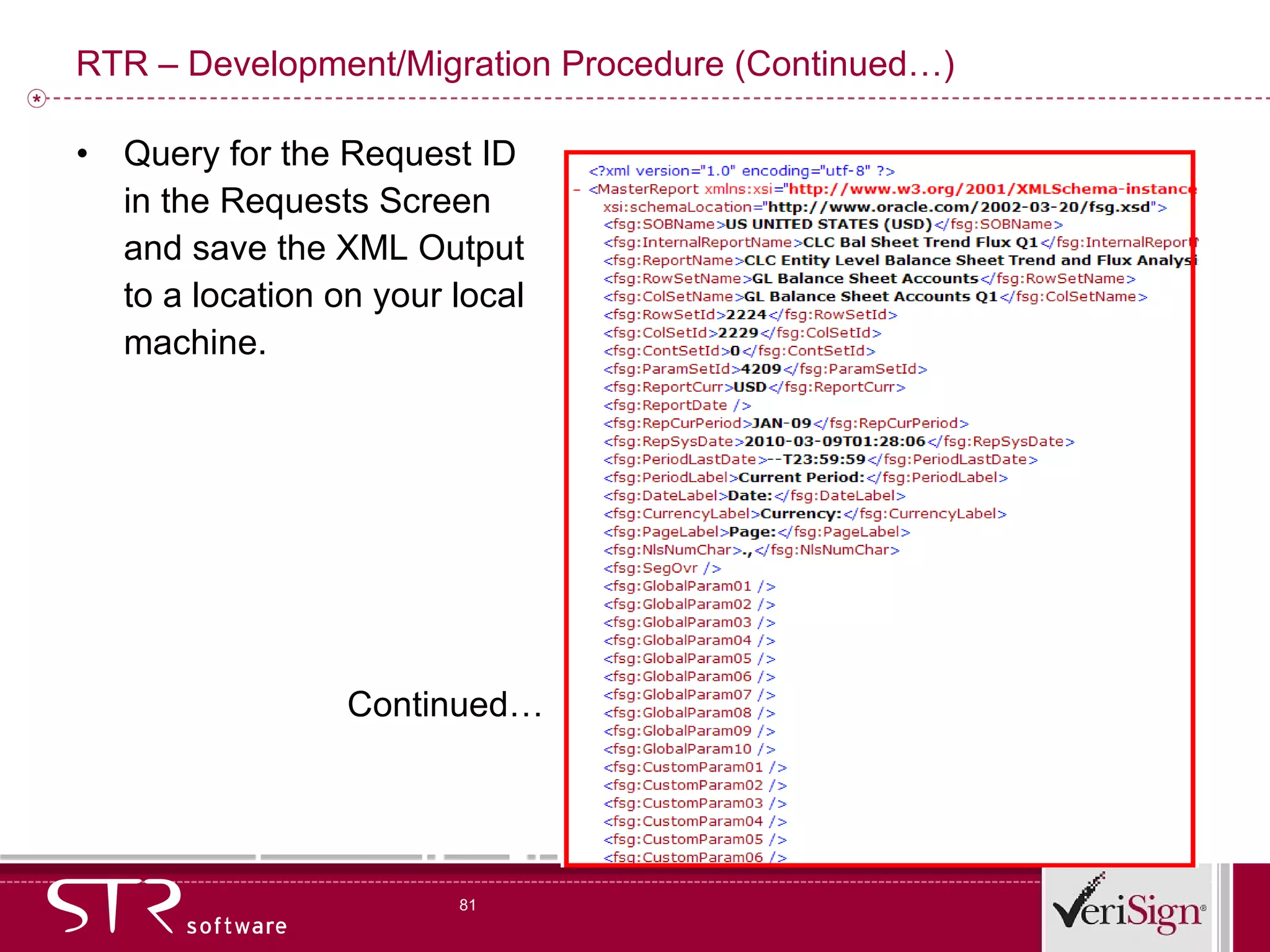Click the fsg:RepCurPeriod JAN-09 value
This screenshot has width=1270, height=952.
coord(781,423)
